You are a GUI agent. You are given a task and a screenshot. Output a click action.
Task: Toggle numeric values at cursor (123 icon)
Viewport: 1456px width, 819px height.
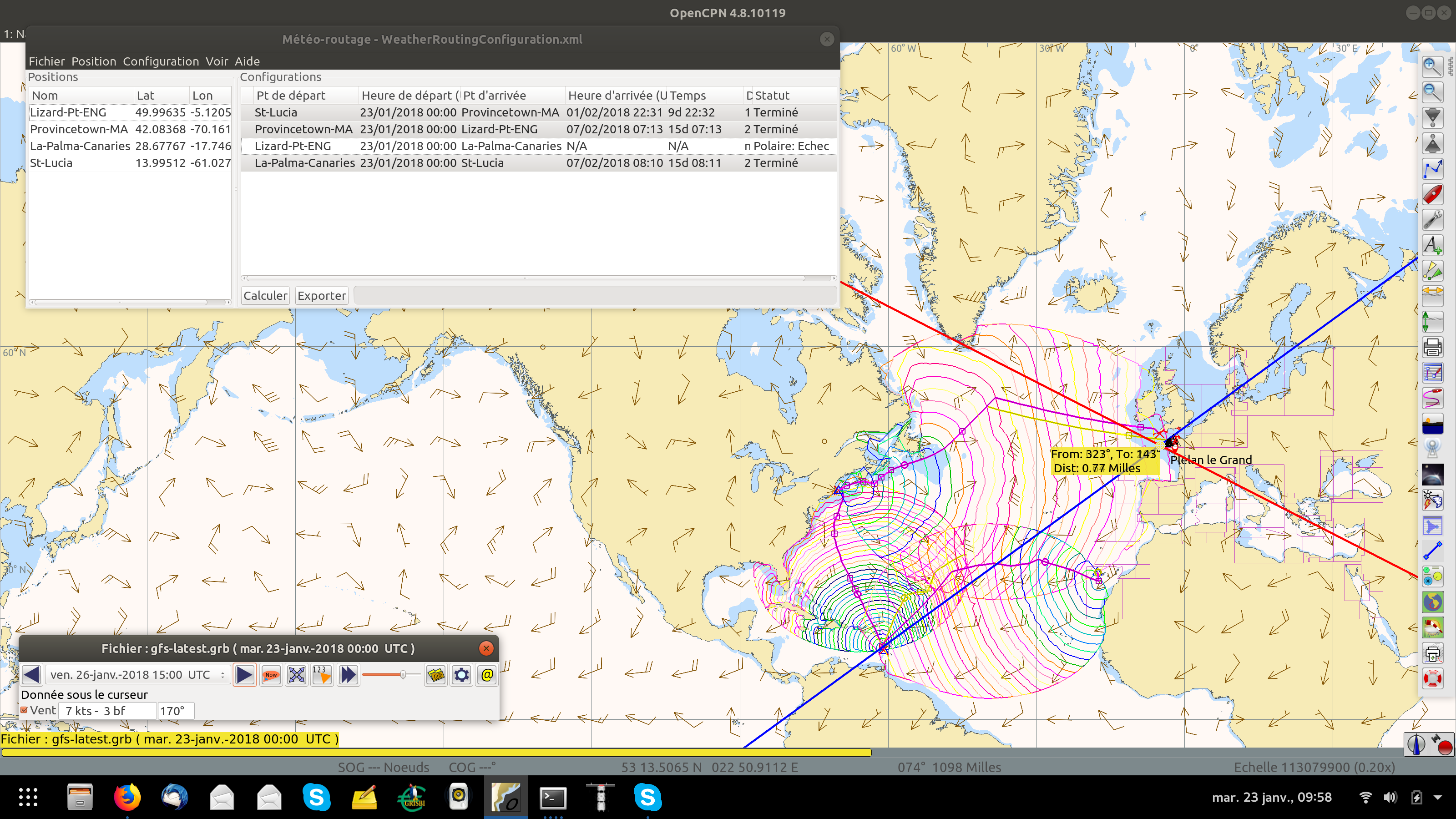pos(322,674)
